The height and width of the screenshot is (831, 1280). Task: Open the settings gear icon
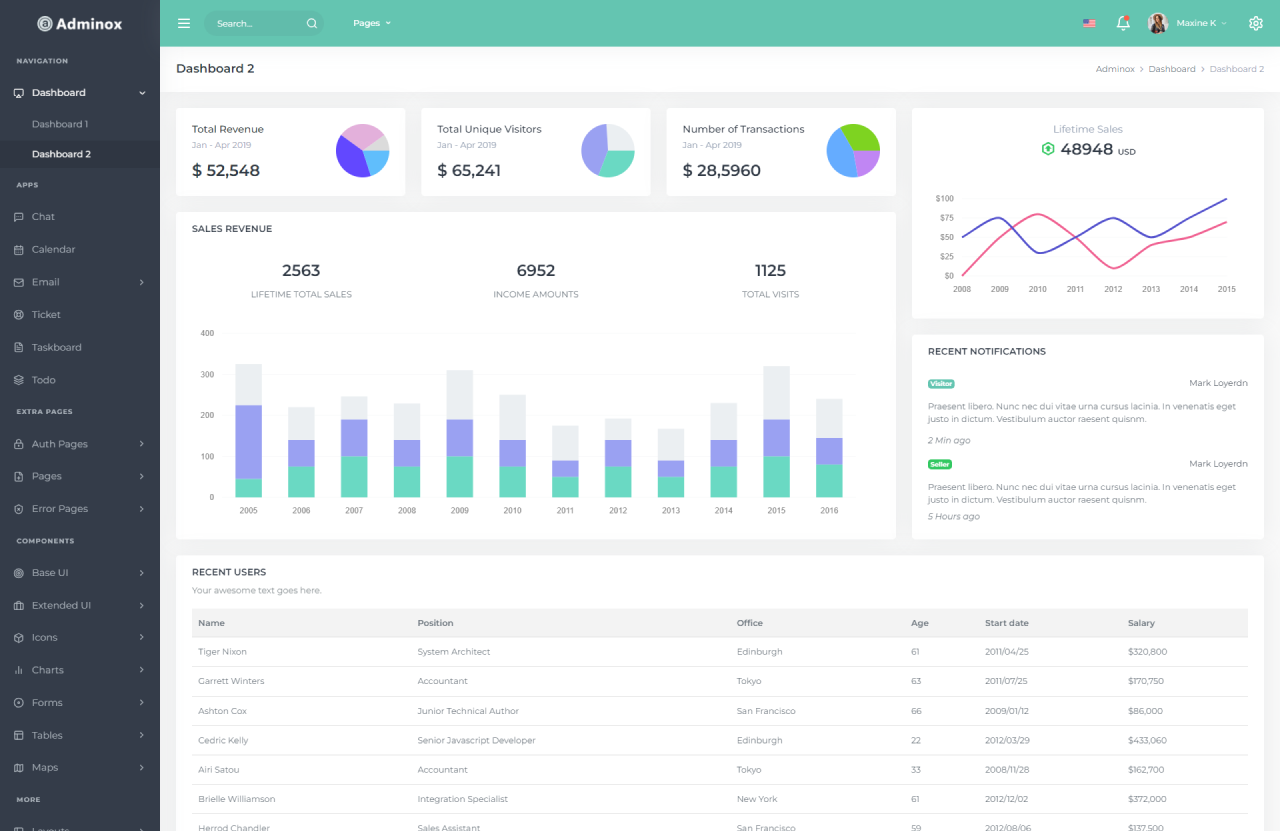point(1256,23)
